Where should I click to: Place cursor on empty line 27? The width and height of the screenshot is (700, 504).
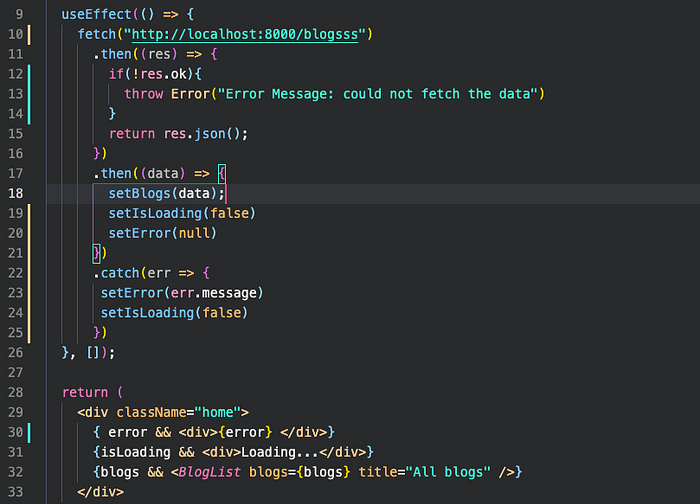(x=373, y=373)
